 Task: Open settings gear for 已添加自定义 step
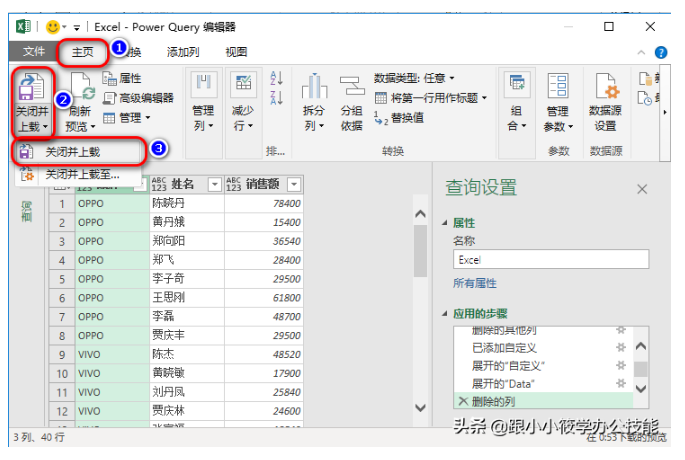(x=621, y=348)
